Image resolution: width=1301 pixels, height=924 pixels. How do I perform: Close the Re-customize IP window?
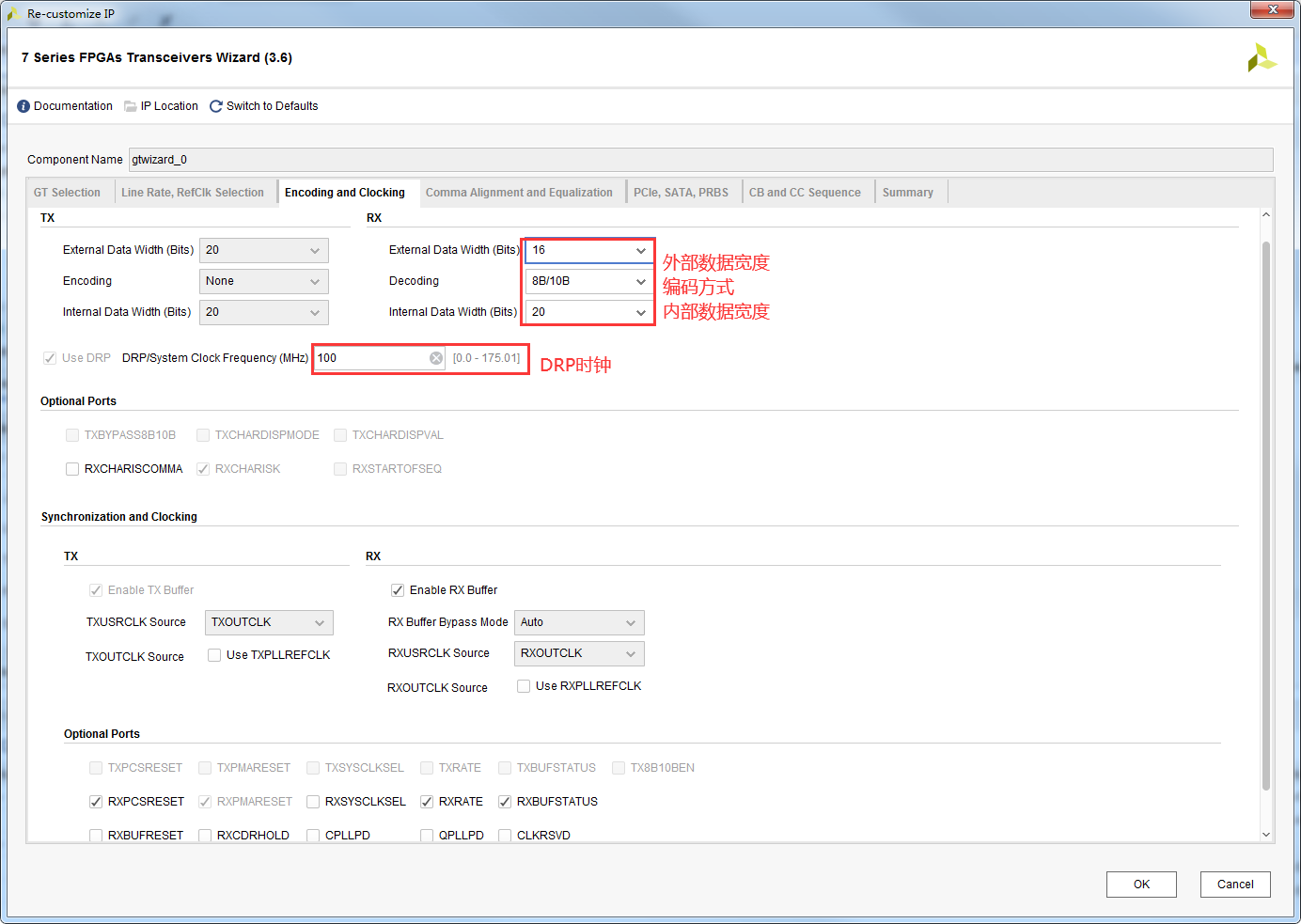[x=1273, y=9]
